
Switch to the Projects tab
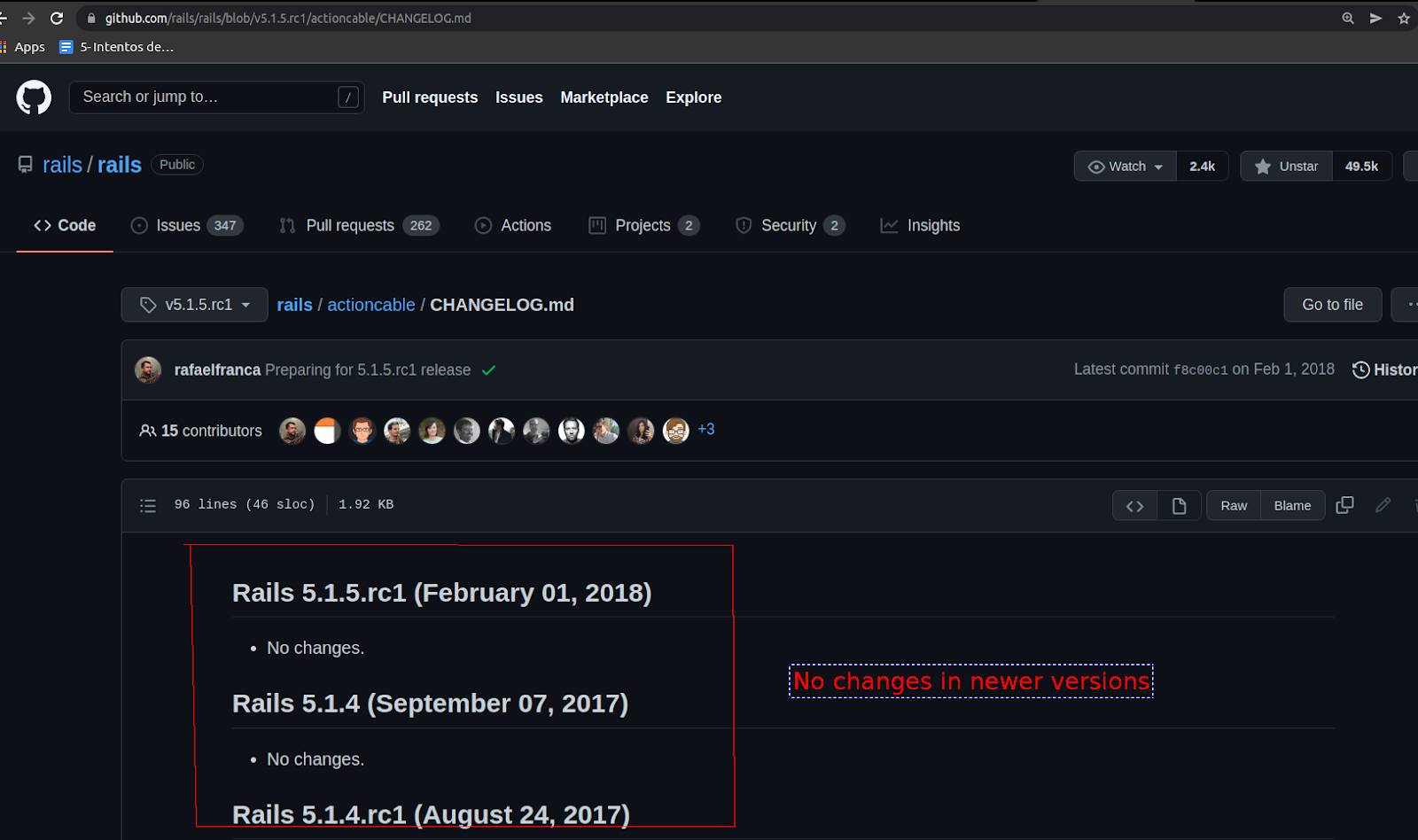click(x=644, y=226)
